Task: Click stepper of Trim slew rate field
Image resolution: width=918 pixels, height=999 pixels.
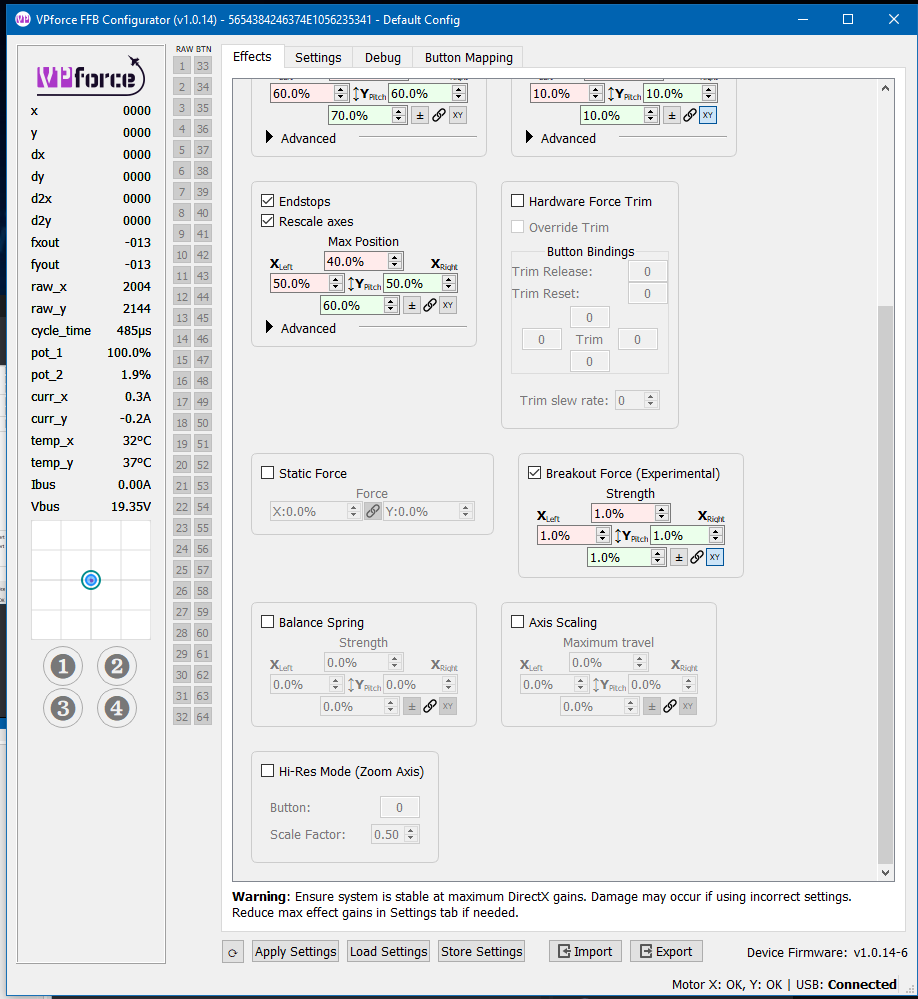Action: pos(650,400)
